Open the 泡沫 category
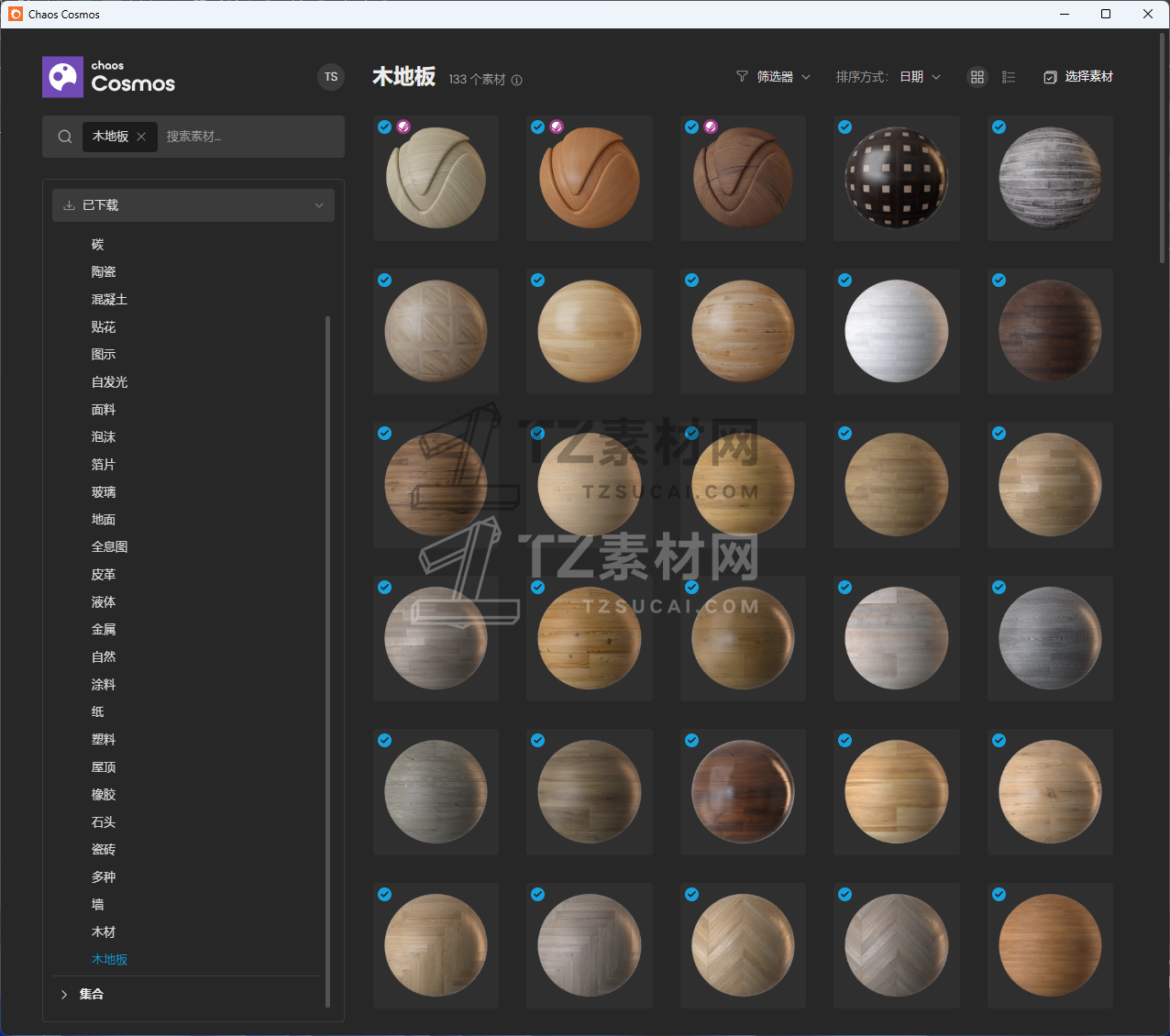The height and width of the screenshot is (1036, 1170). 104,437
